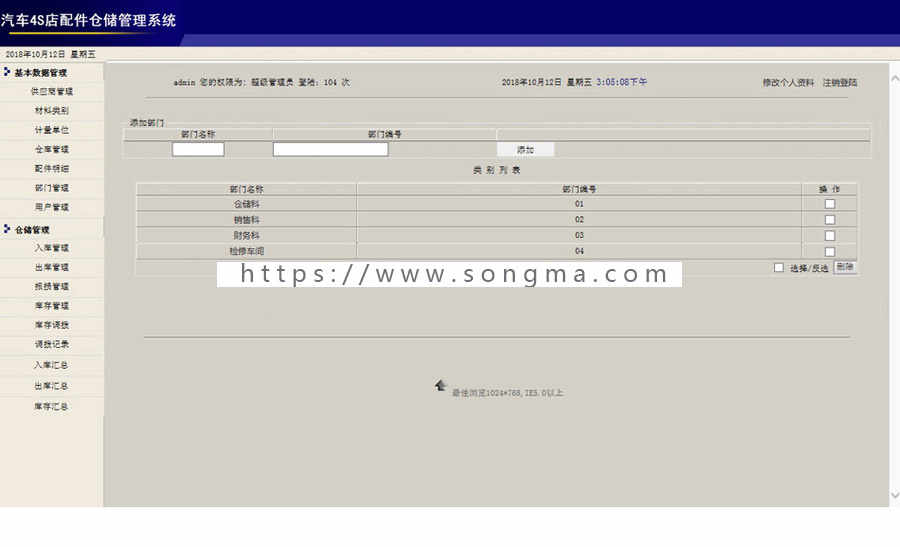The height and width of the screenshot is (547, 900).
Task: Tick the checkbox for department 01
Action: [x=830, y=204]
